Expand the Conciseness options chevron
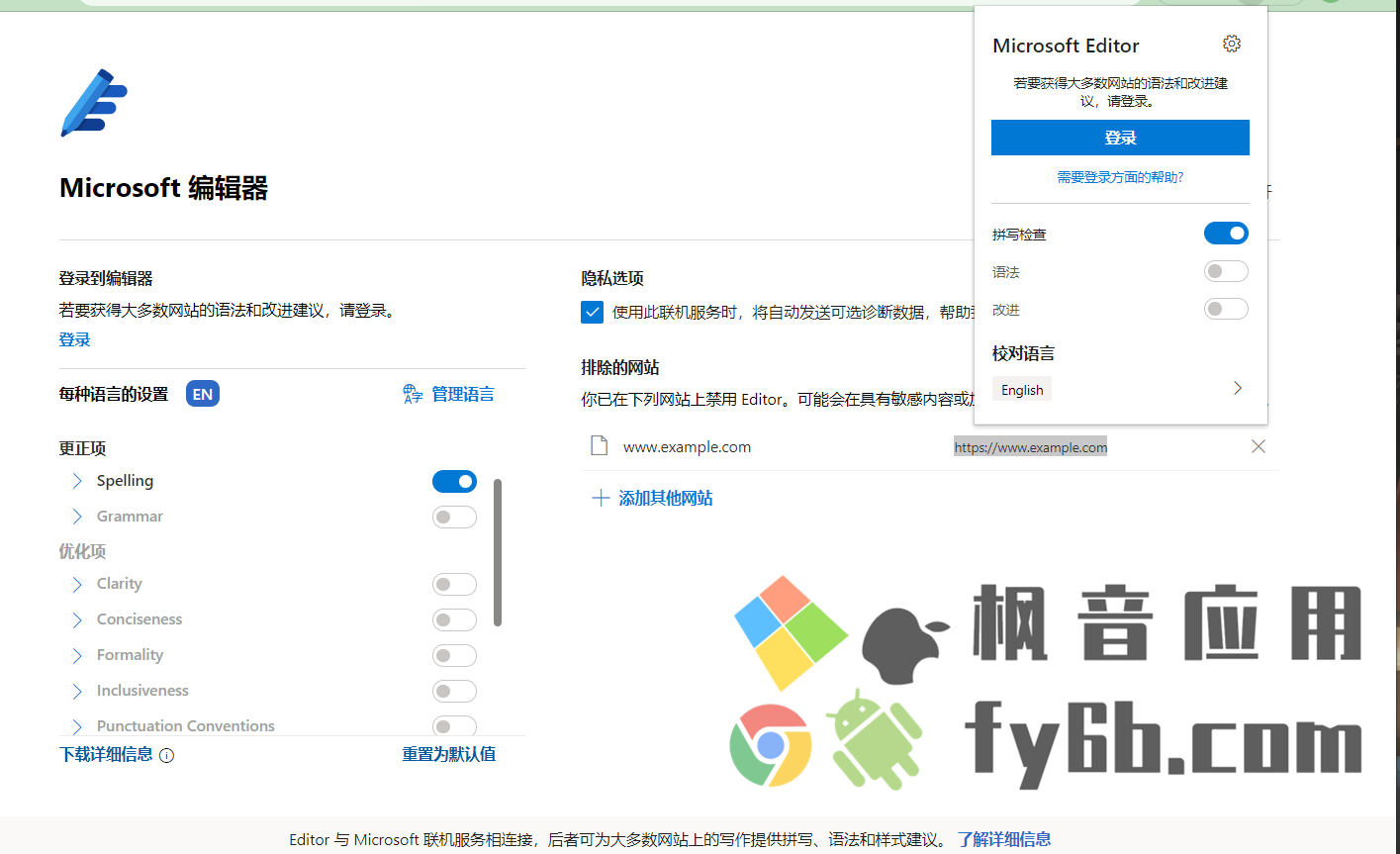Viewport: 1400px width, 854px height. (x=77, y=619)
